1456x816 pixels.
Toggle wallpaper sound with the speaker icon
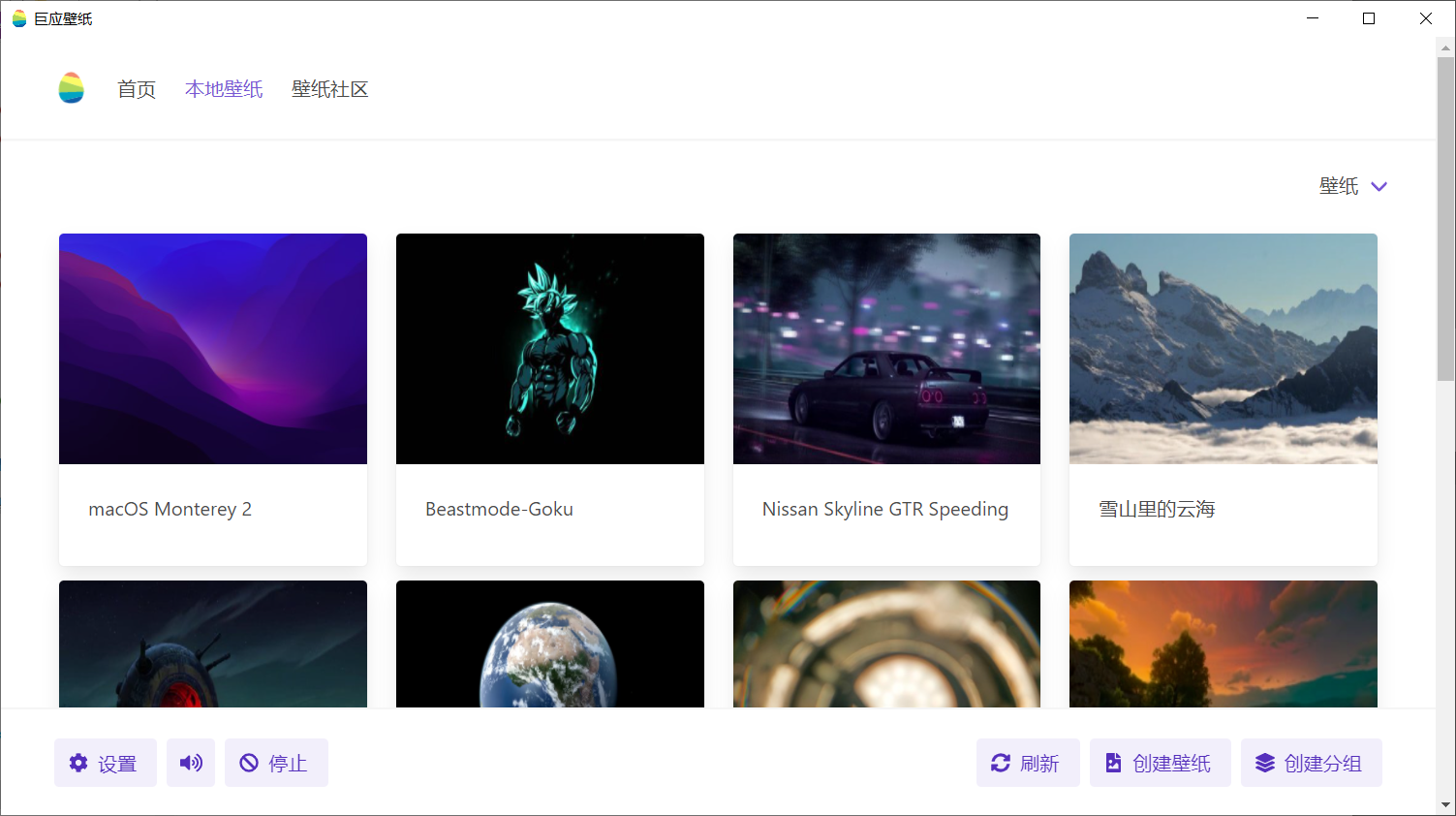(191, 763)
